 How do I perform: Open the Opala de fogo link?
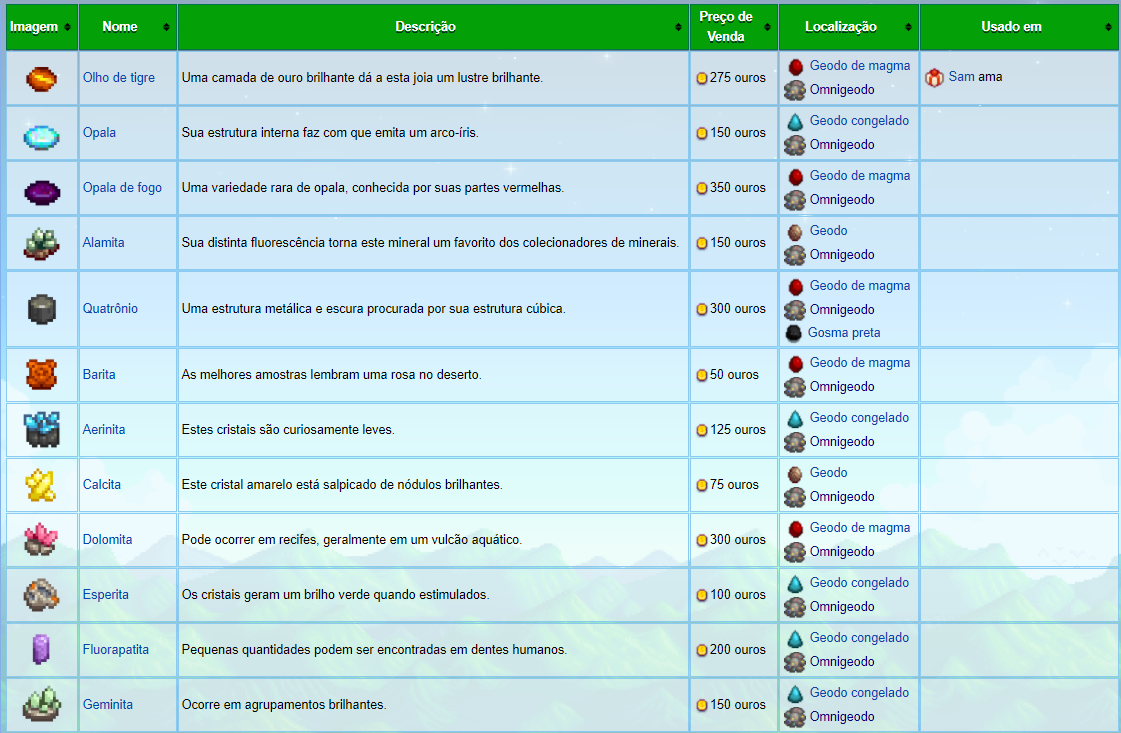coord(122,187)
